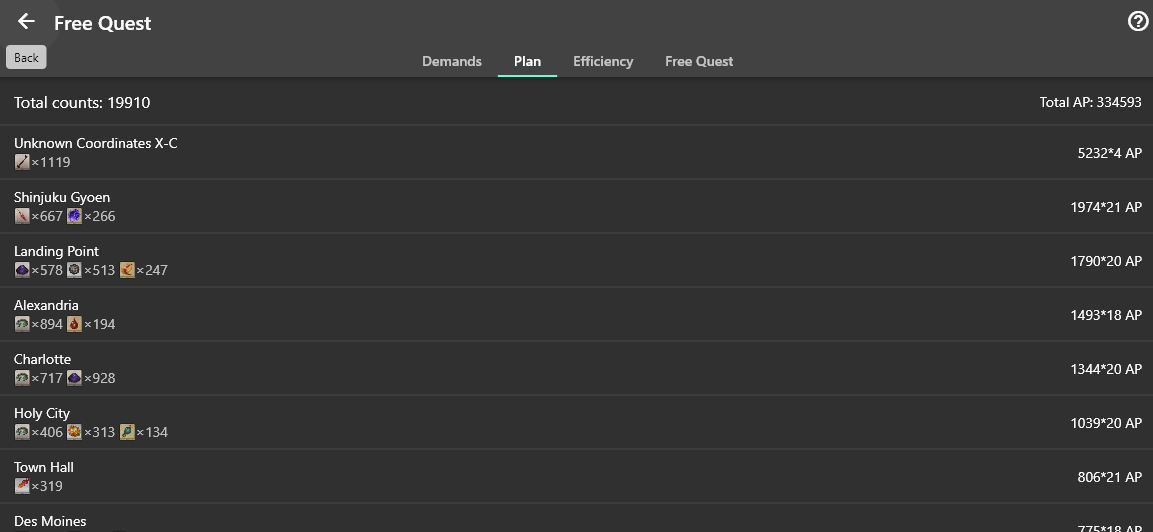Click the ×717 item icon in Charlotte
This screenshot has width=1153, height=532.
click(x=22, y=378)
